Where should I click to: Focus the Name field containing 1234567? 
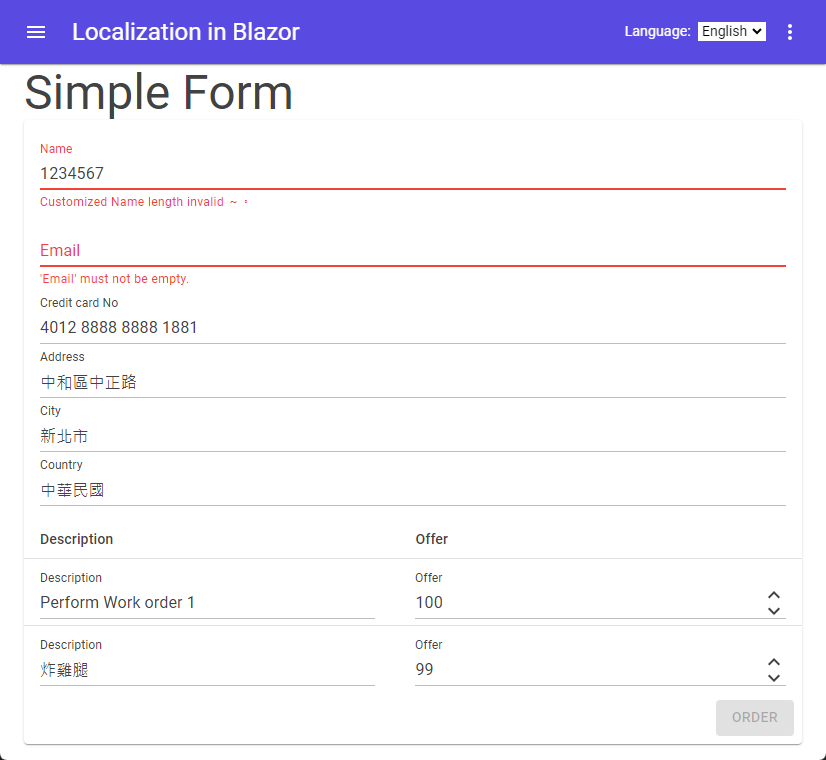412,174
